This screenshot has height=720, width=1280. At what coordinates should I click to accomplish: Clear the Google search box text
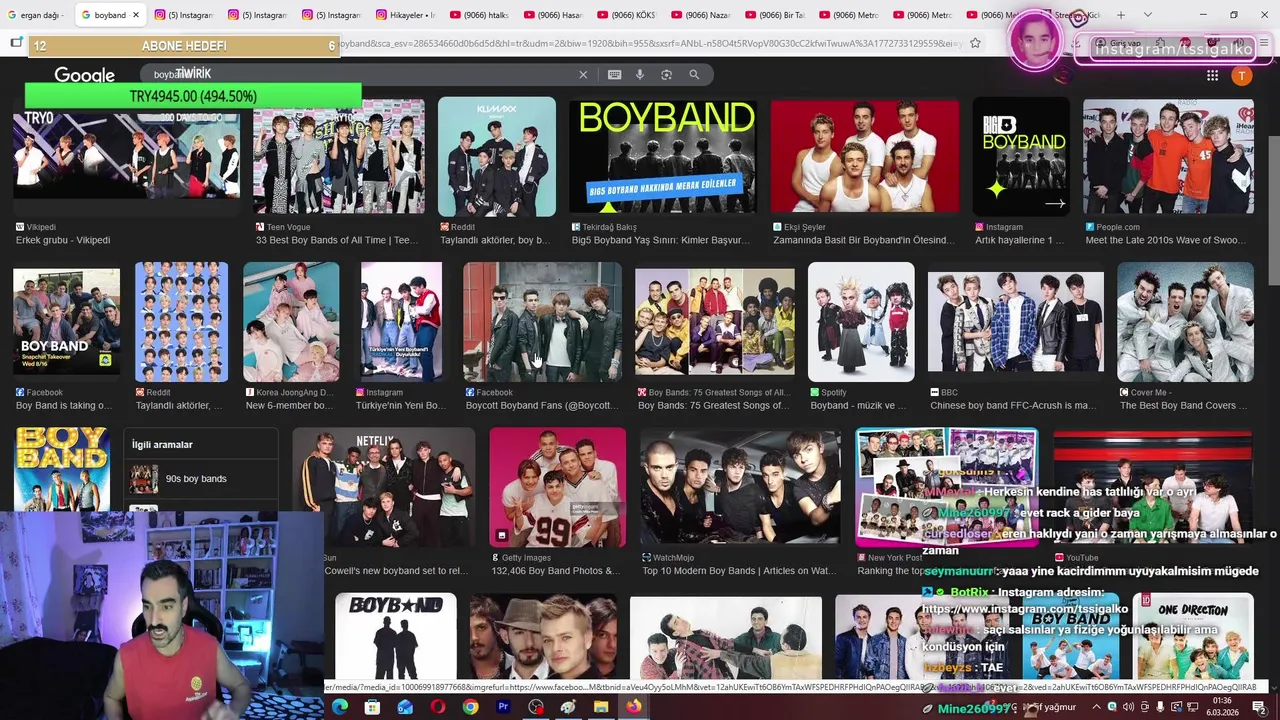[583, 75]
